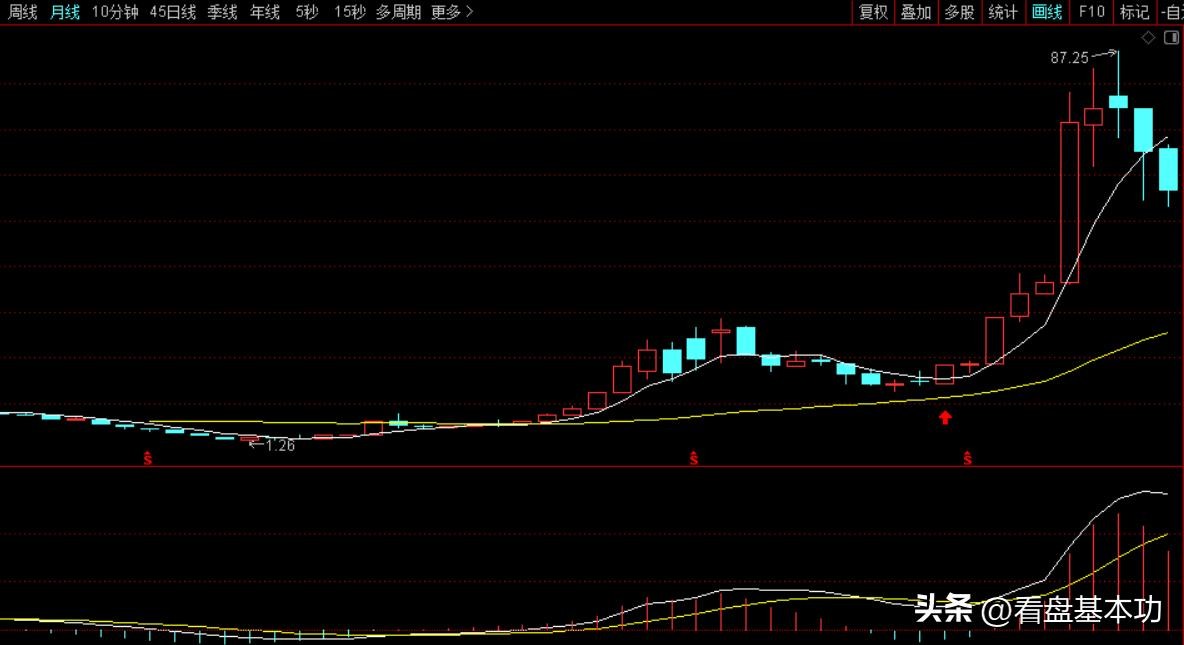Click the middle red $ dividend marker

693,458
